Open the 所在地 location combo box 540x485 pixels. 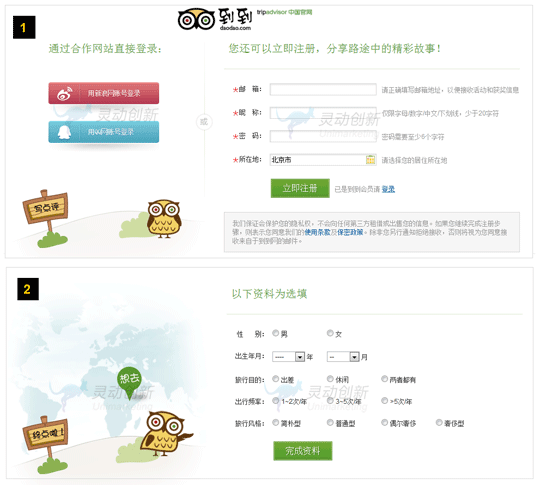[x=323, y=159]
